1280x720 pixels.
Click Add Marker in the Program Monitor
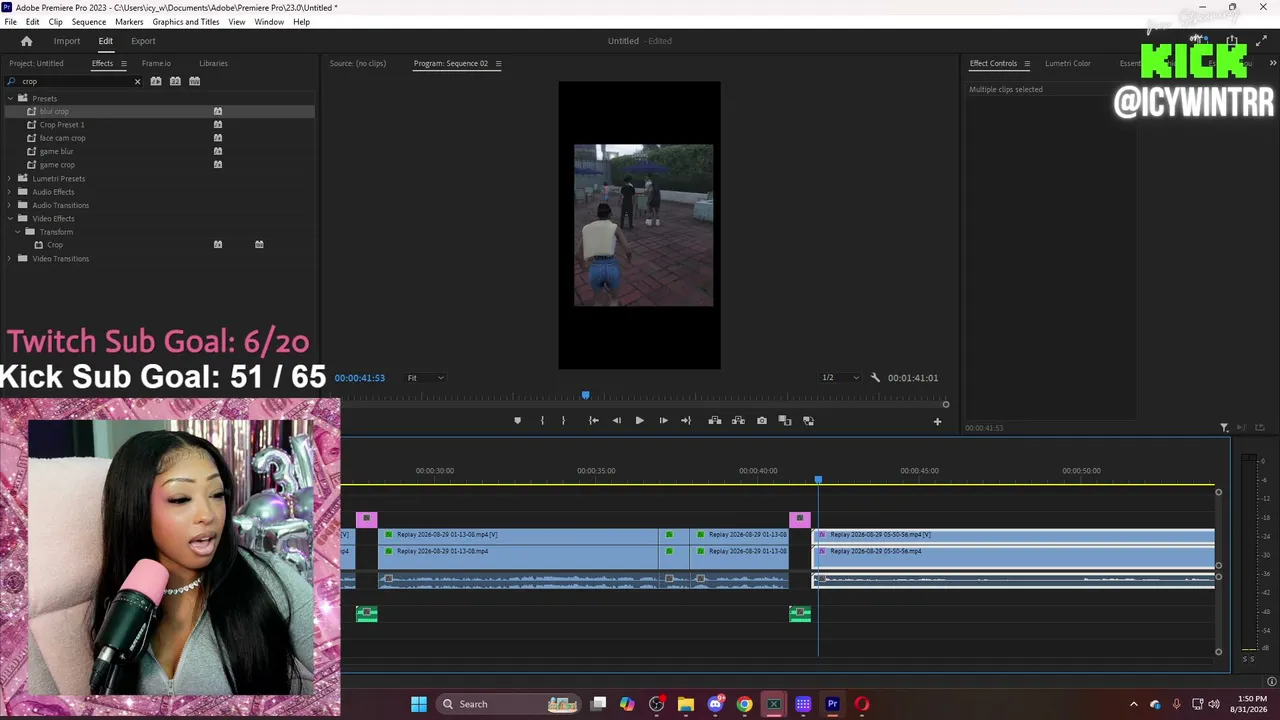[517, 421]
